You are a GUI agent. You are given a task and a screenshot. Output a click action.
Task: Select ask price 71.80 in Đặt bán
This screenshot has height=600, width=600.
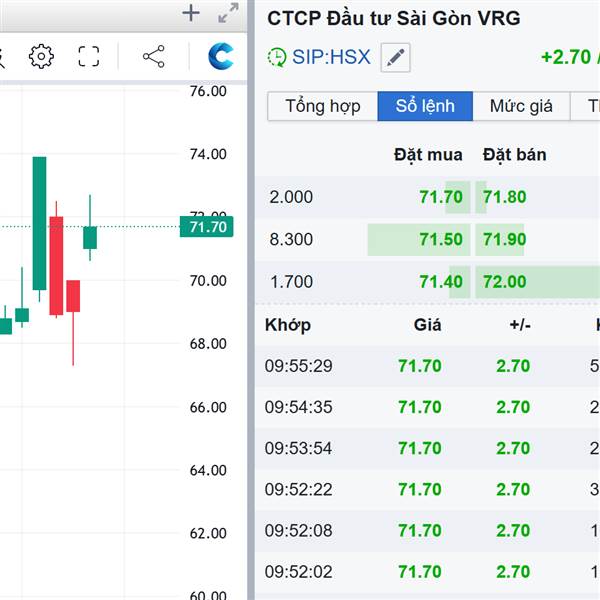click(x=504, y=197)
